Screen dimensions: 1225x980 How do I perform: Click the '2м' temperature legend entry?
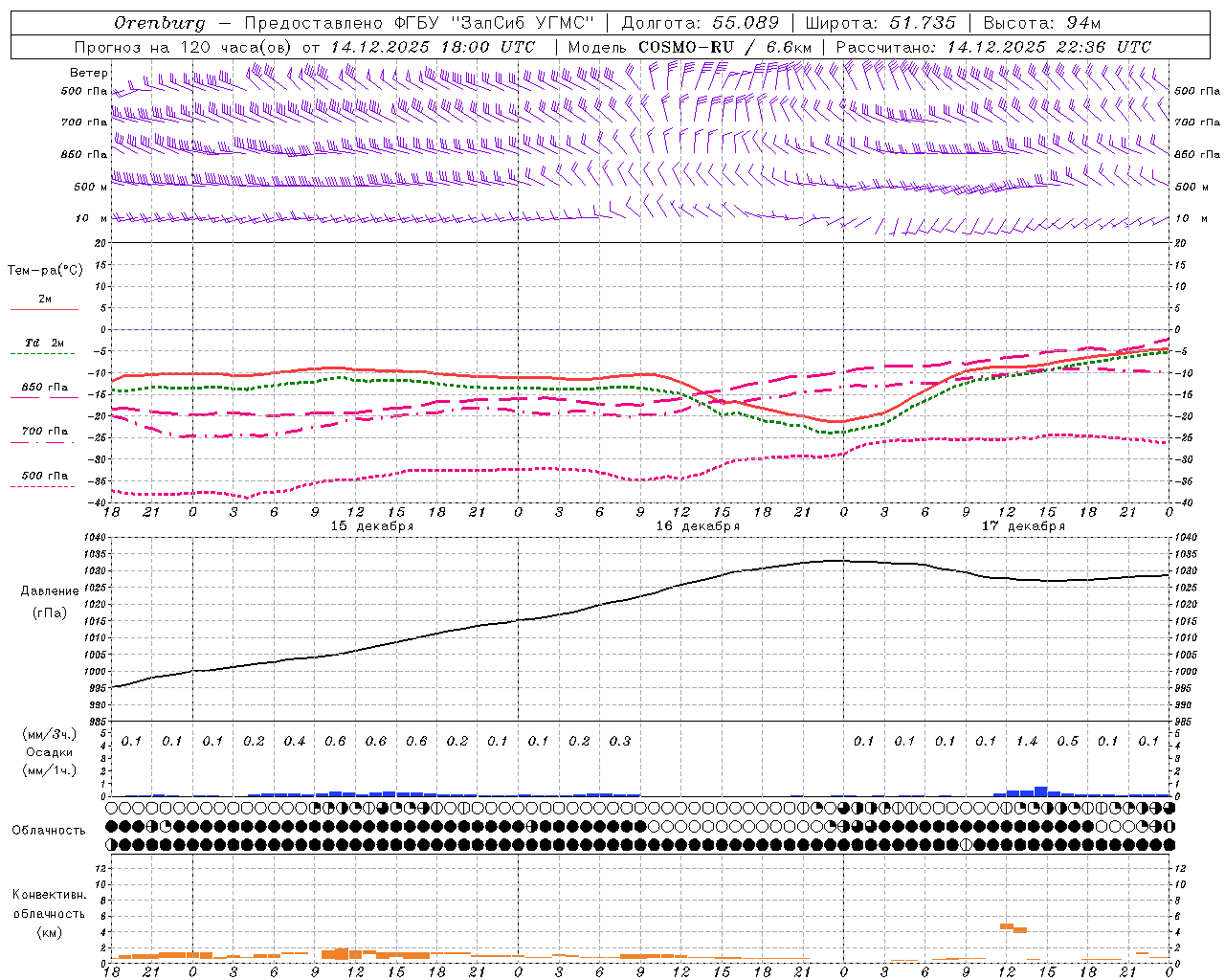tap(45, 300)
